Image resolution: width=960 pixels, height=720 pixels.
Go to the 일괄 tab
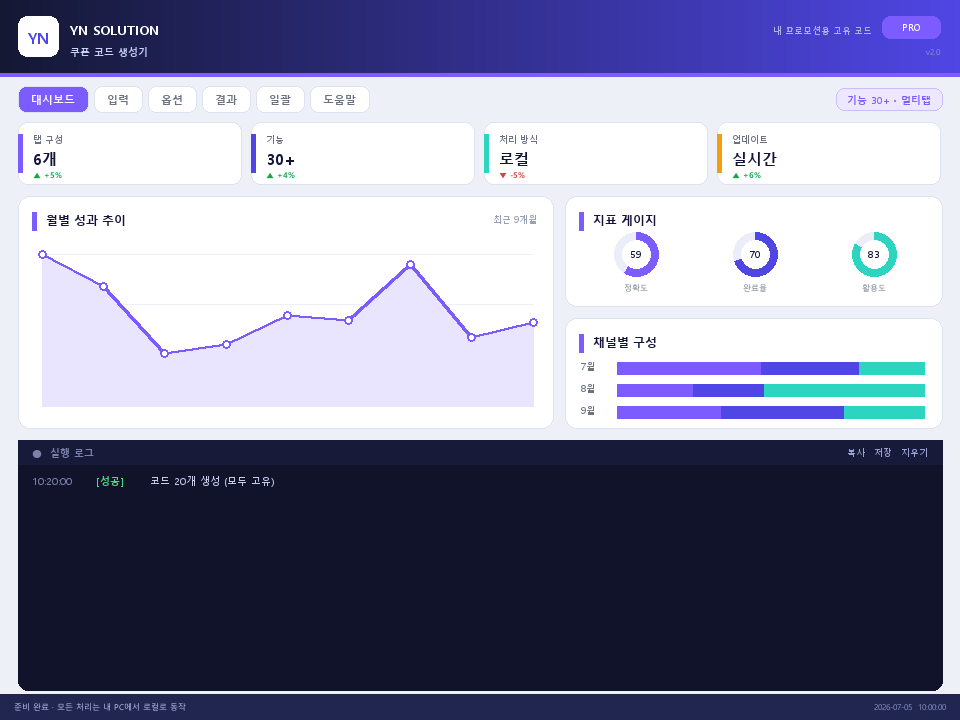(x=280, y=100)
